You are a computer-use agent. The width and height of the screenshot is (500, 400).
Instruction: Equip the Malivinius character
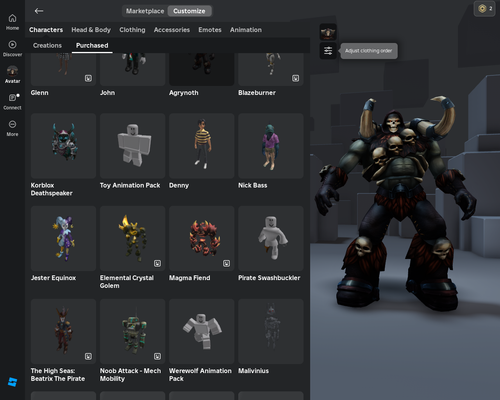271,331
